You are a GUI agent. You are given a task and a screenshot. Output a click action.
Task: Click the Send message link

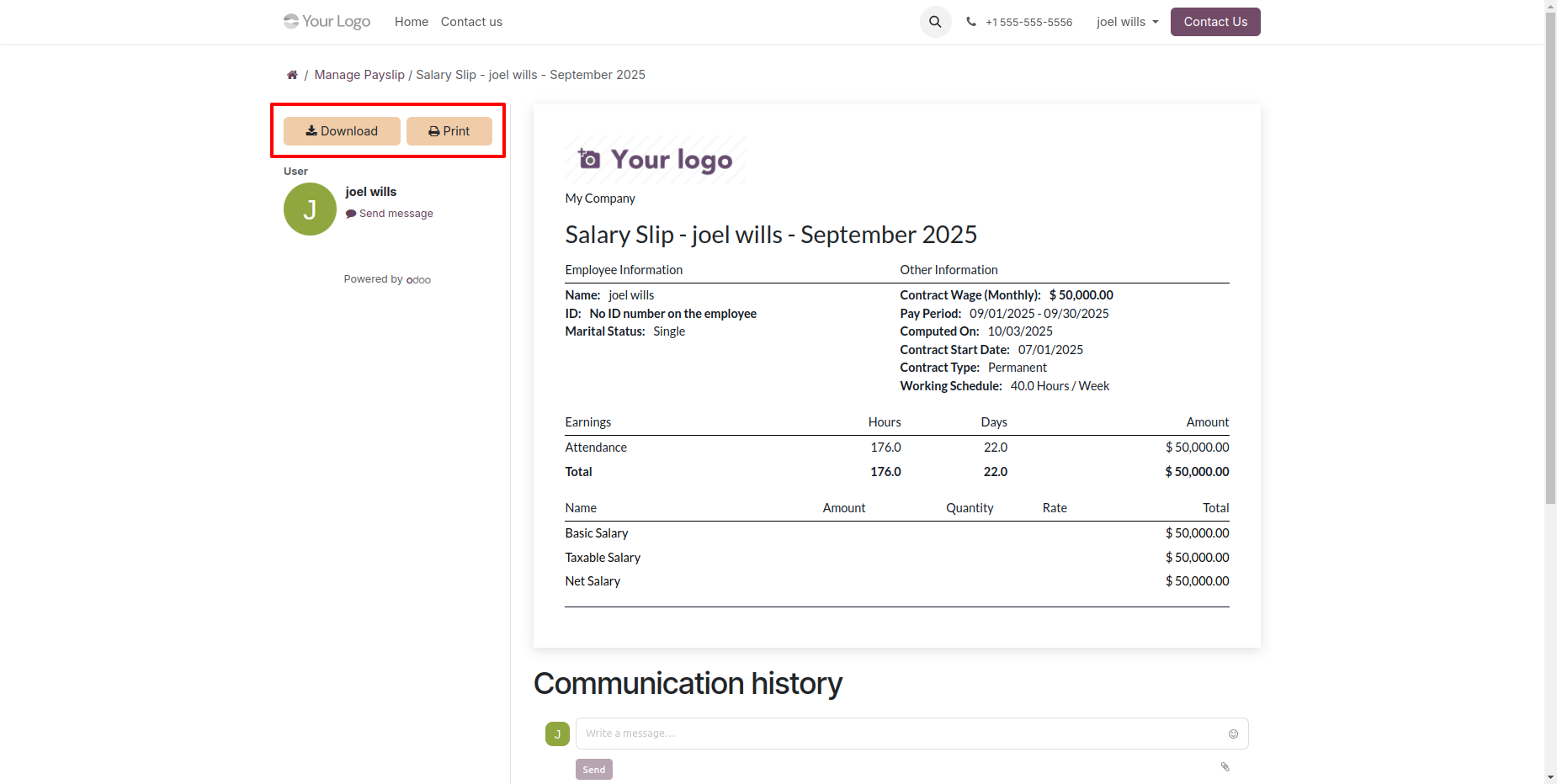click(x=396, y=214)
